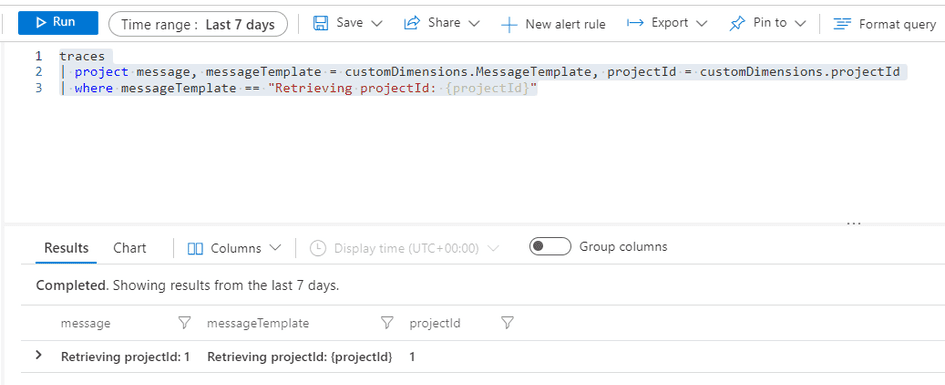
Task: Expand the Retrieving projectId: 1 result row
Action: (39, 355)
